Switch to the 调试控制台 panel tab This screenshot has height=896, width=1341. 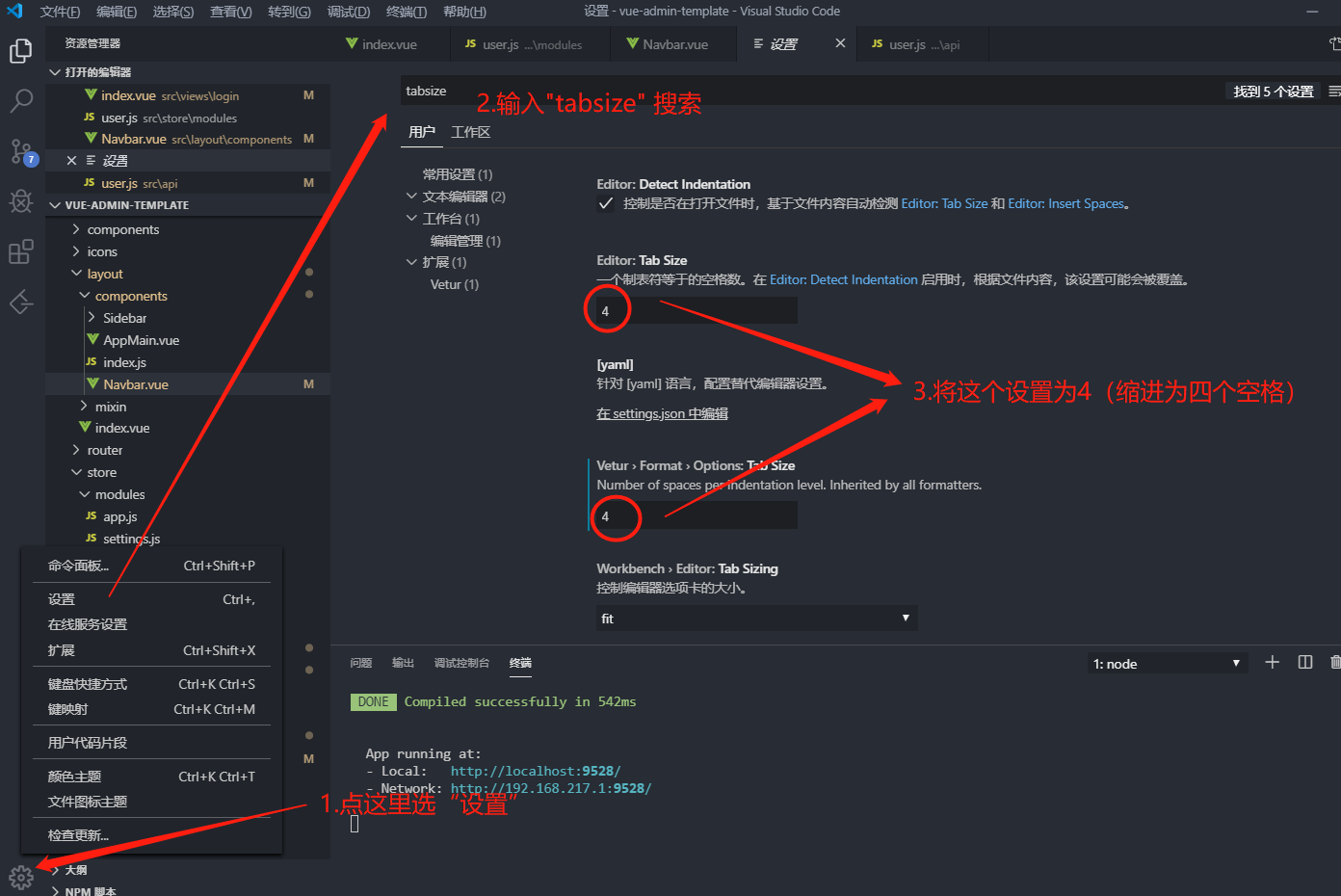[x=461, y=663]
